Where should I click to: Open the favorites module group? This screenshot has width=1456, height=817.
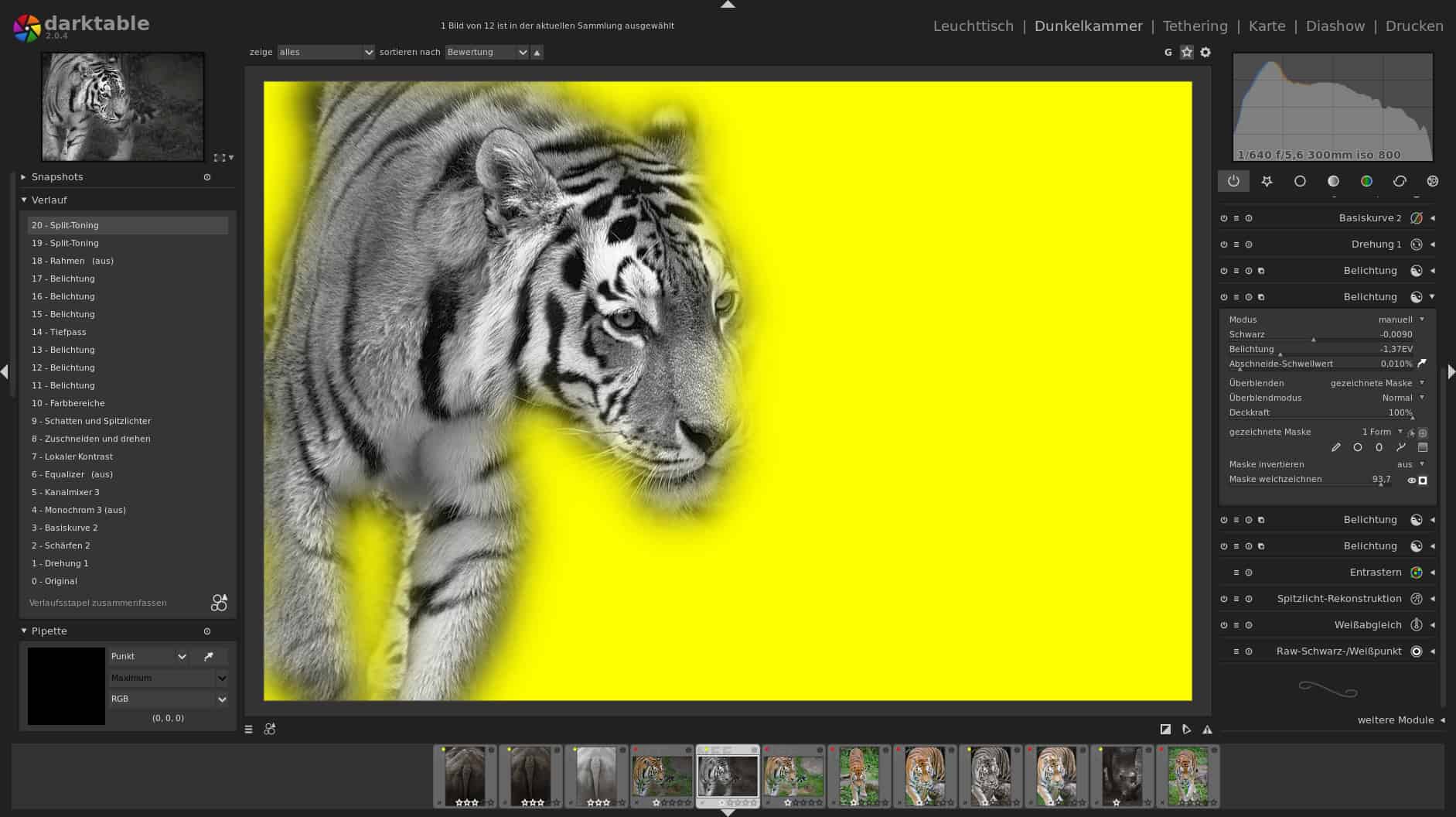pos(1267,181)
